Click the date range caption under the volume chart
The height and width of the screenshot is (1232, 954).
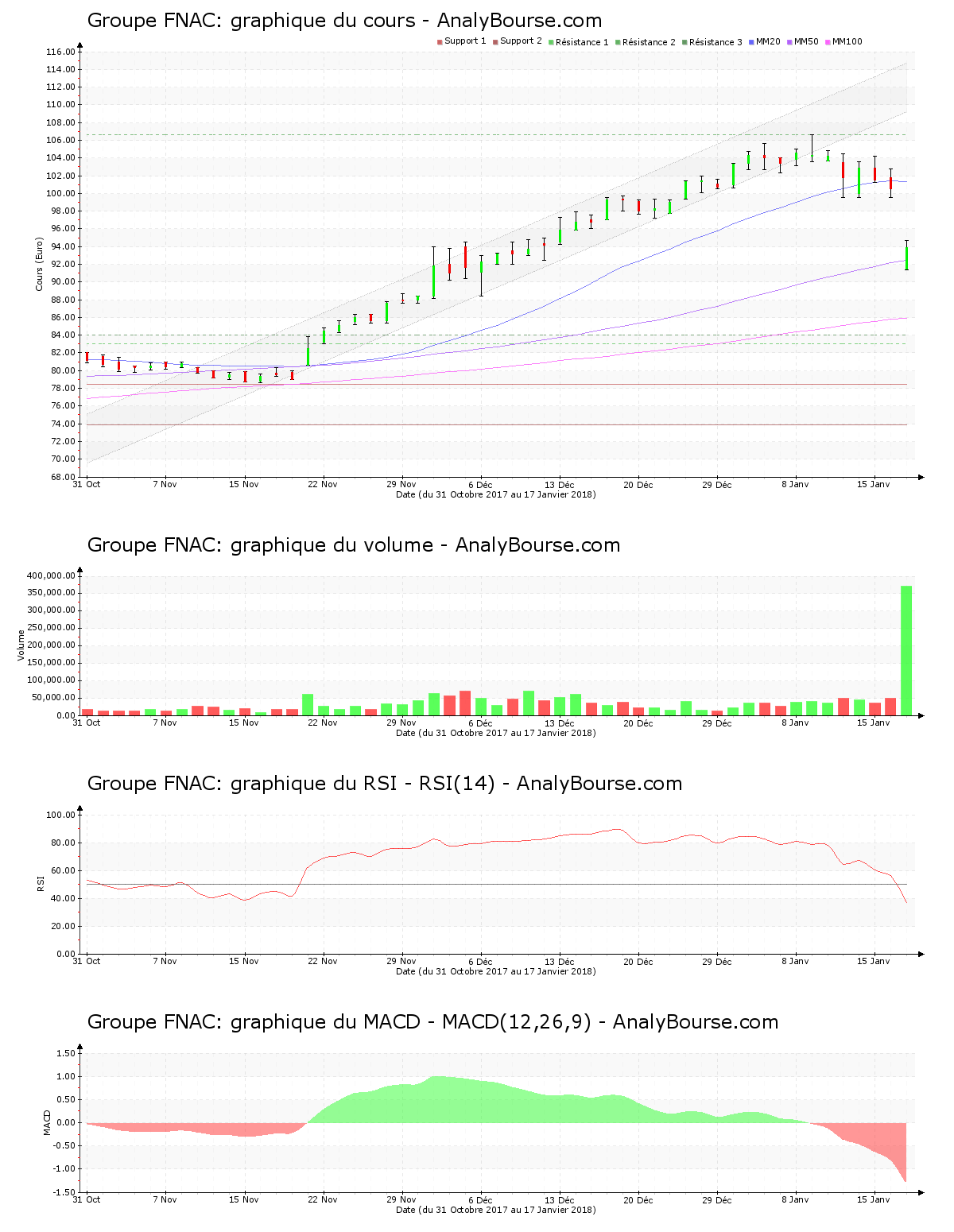(x=495, y=733)
